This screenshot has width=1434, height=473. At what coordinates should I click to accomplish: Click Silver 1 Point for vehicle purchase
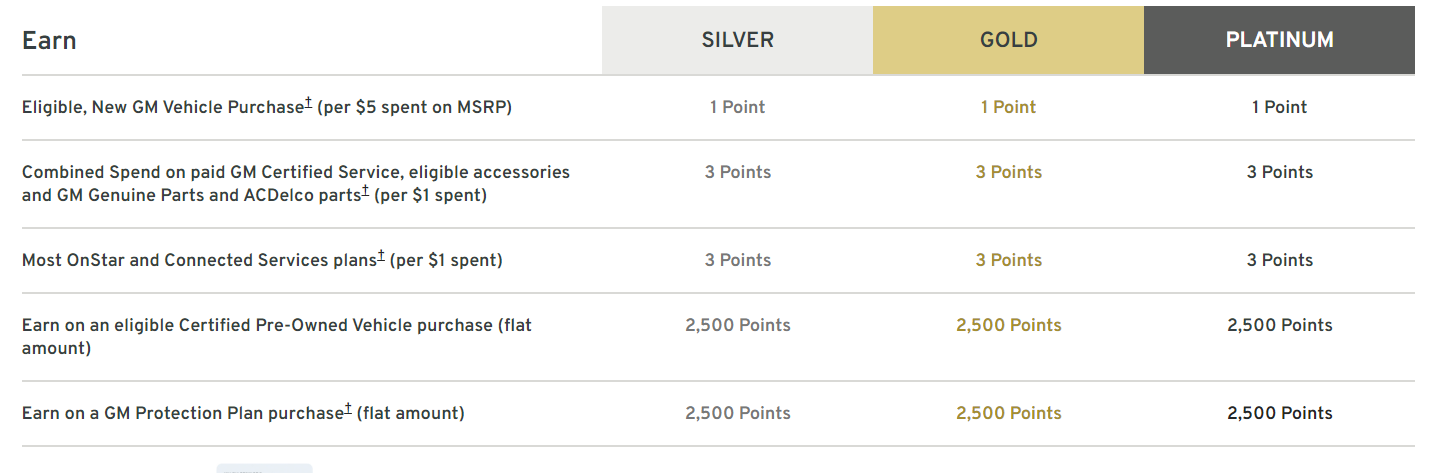point(737,107)
